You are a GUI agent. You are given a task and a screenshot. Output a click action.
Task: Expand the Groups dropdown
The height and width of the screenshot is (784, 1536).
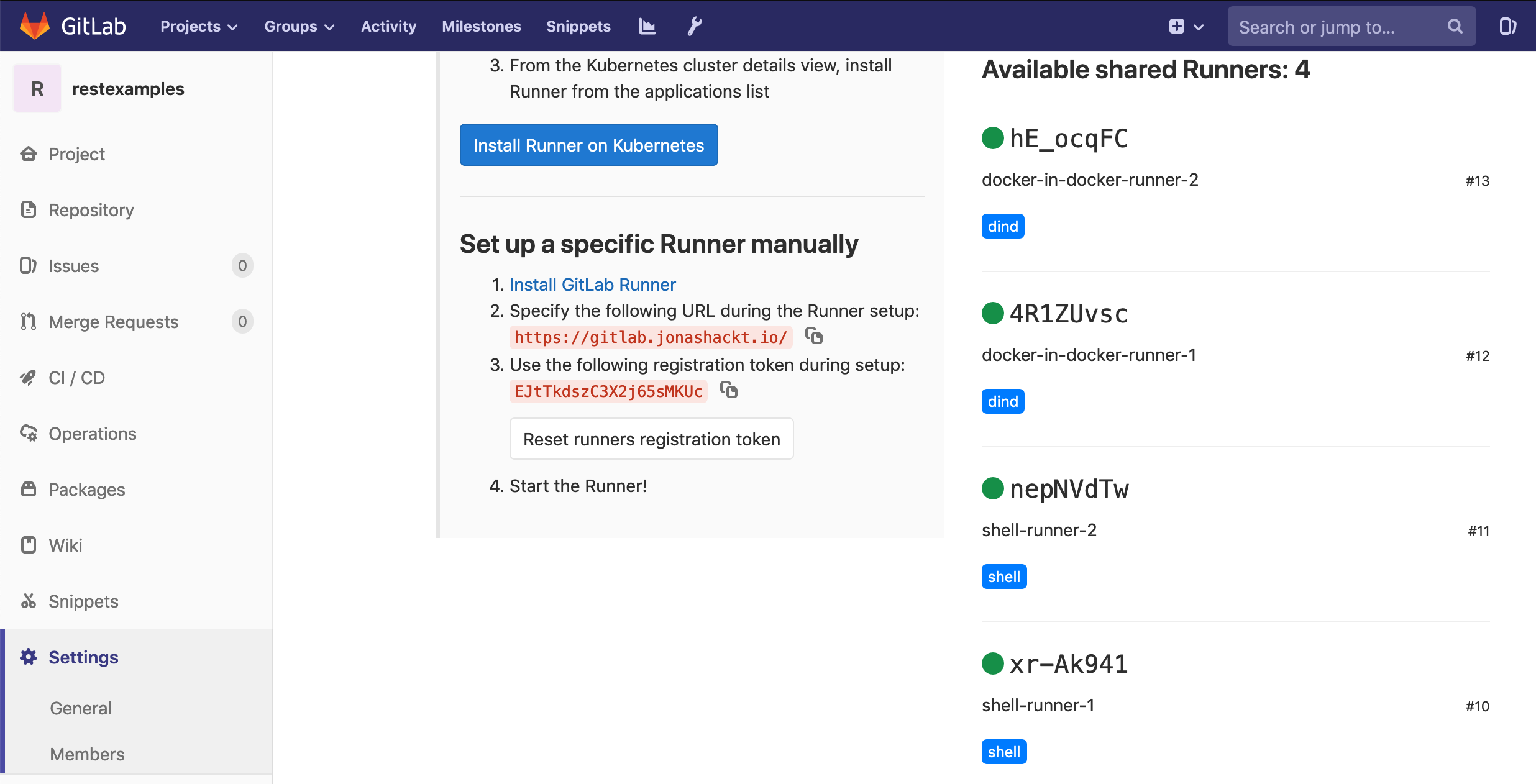(299, 26)
